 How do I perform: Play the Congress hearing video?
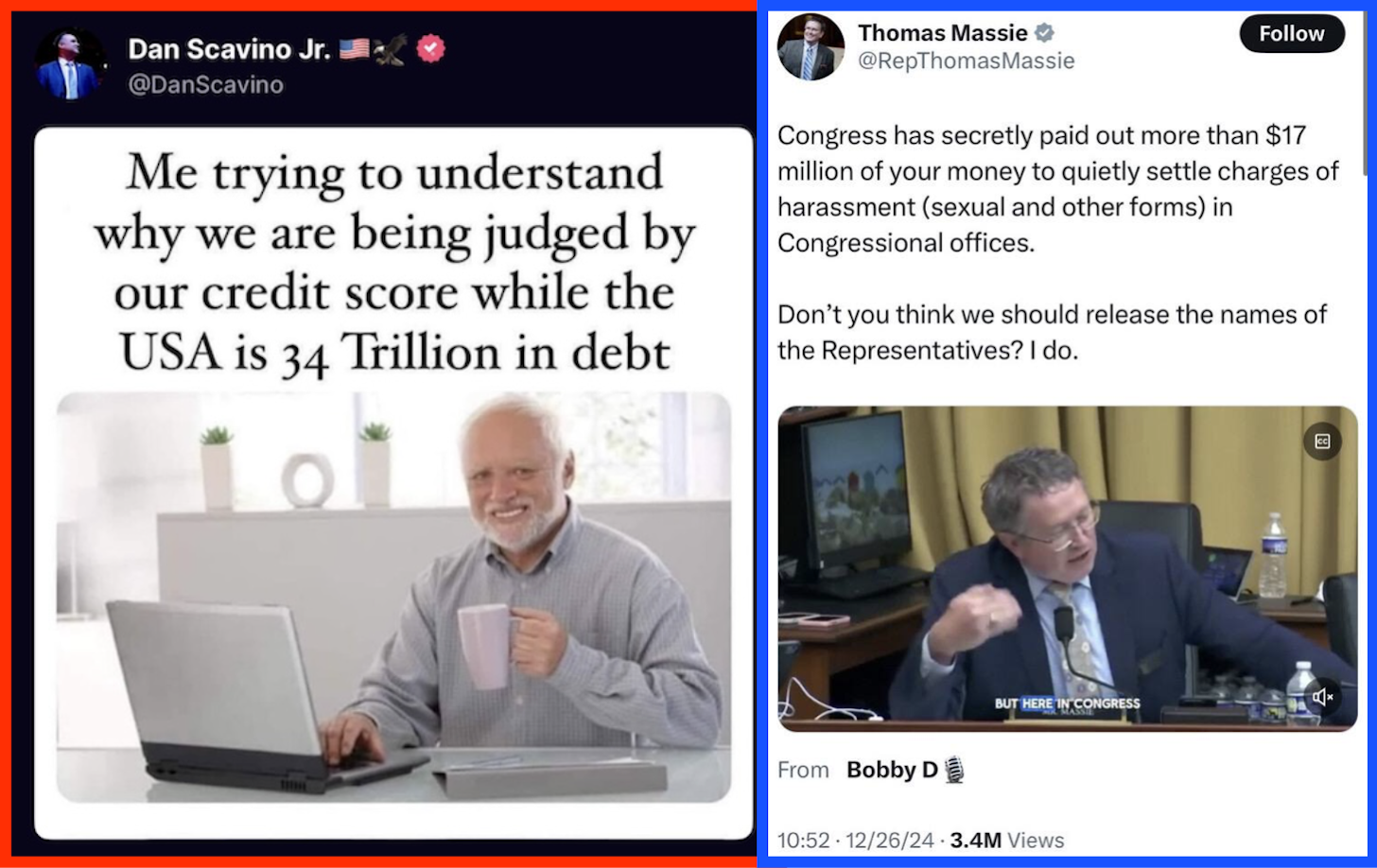point(1067,569)
